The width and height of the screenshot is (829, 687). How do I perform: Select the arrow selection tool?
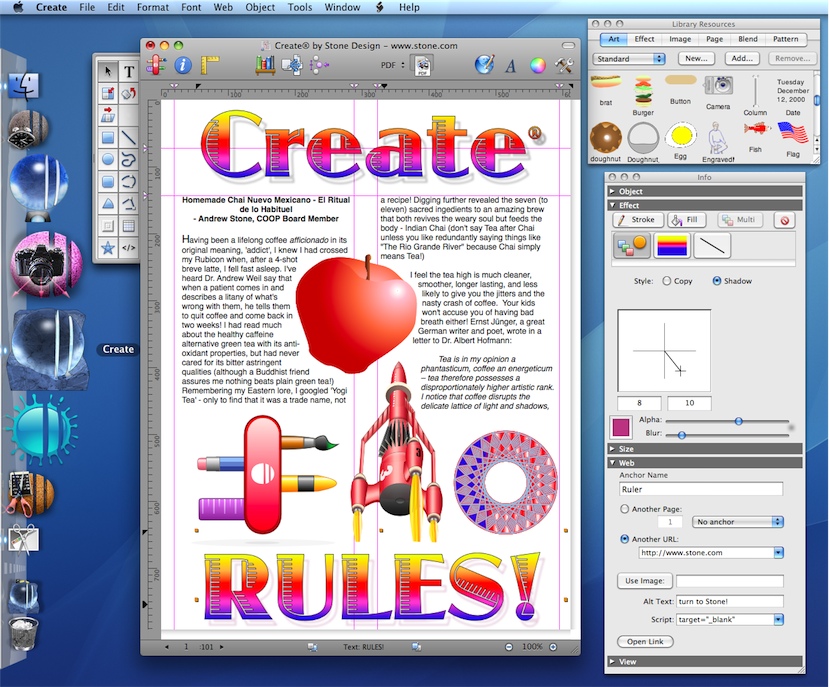click(108, 71)
